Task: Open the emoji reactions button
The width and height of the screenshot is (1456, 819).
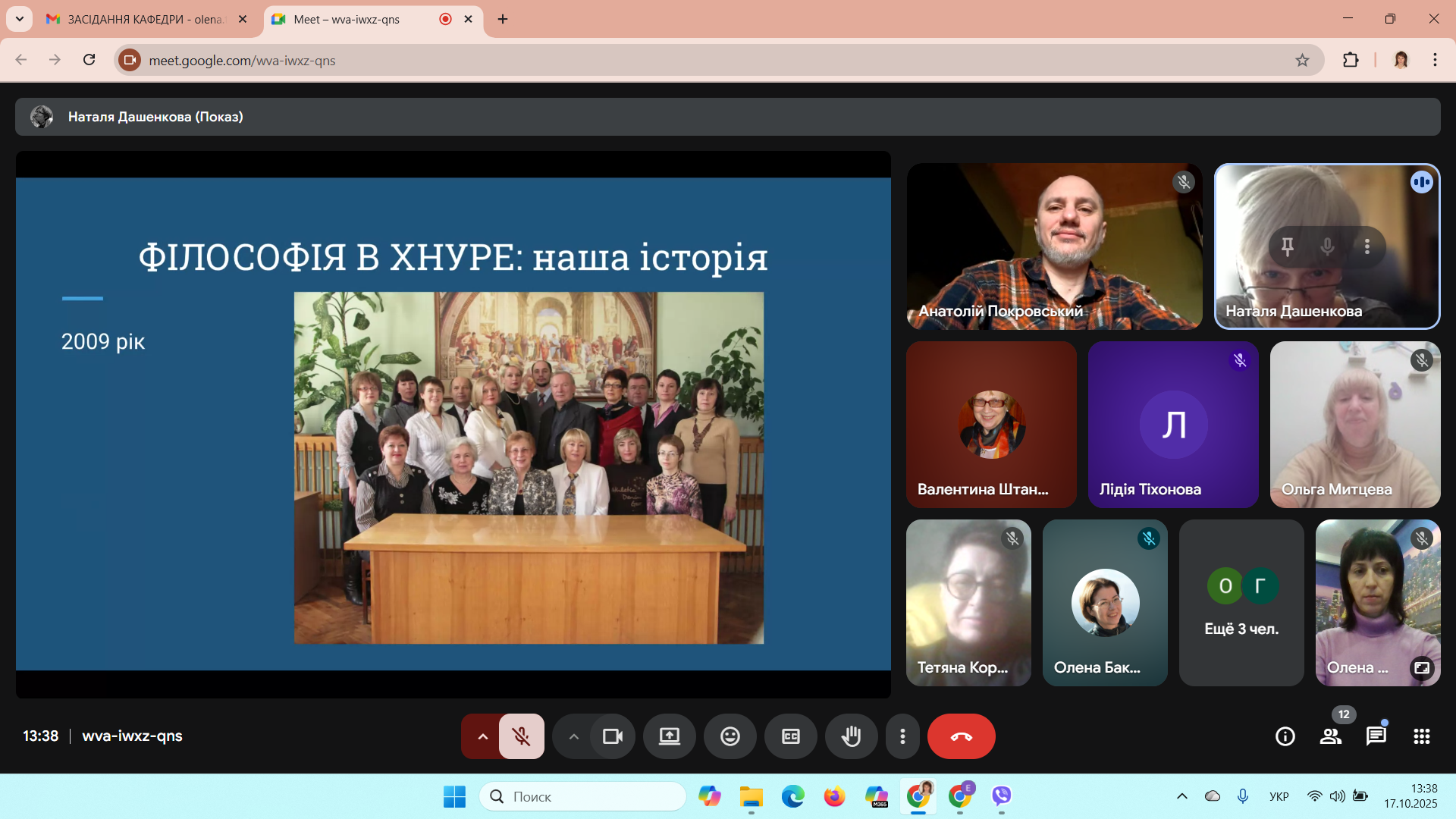Action: (x=730, y=736)
